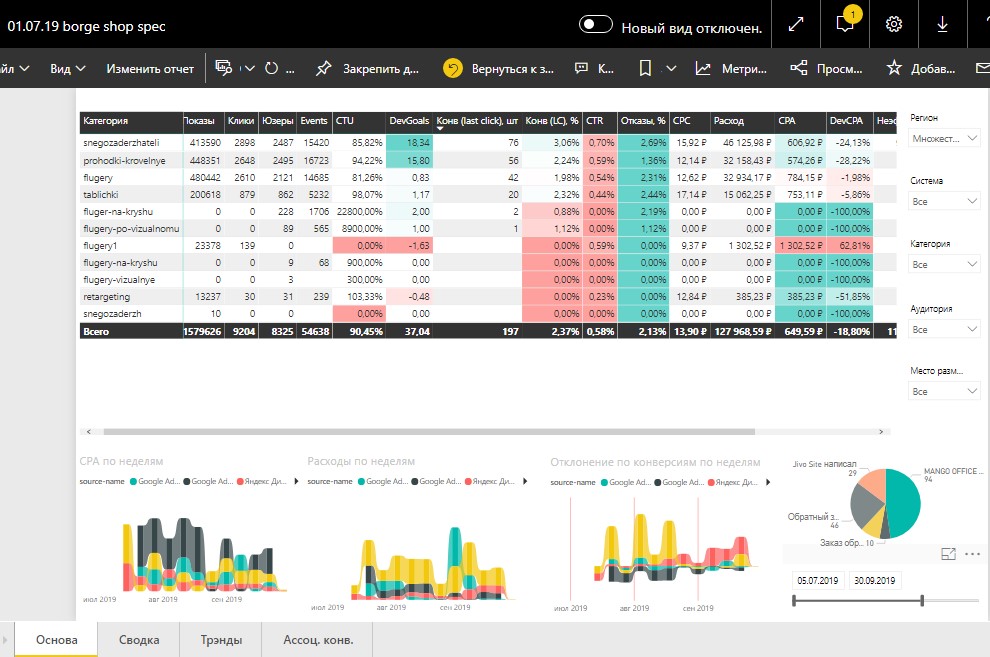Open fullscreen mode with the expand-arrows icon

coord(796,25)
